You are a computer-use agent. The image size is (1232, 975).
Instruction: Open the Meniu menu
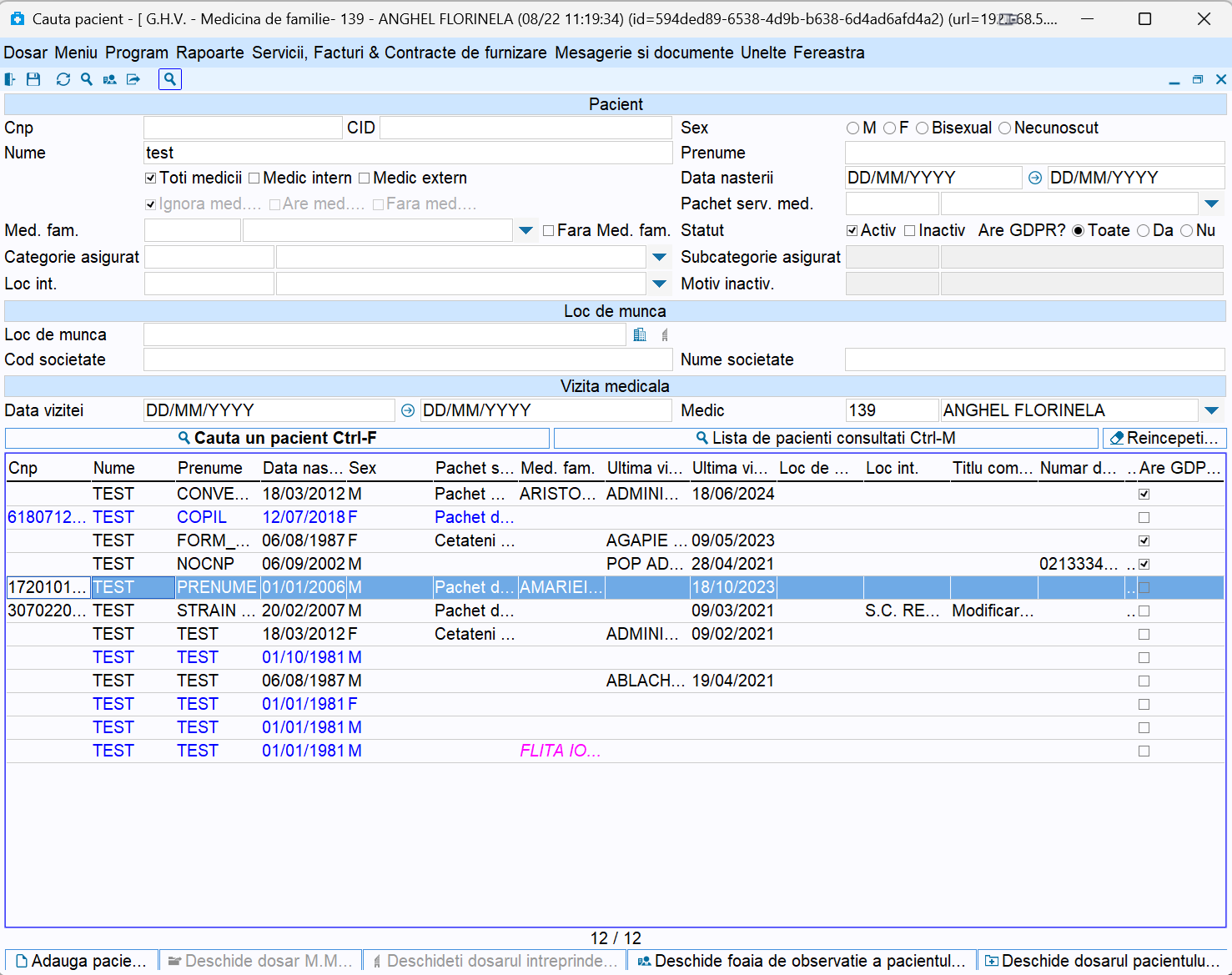tap(76, 53)
